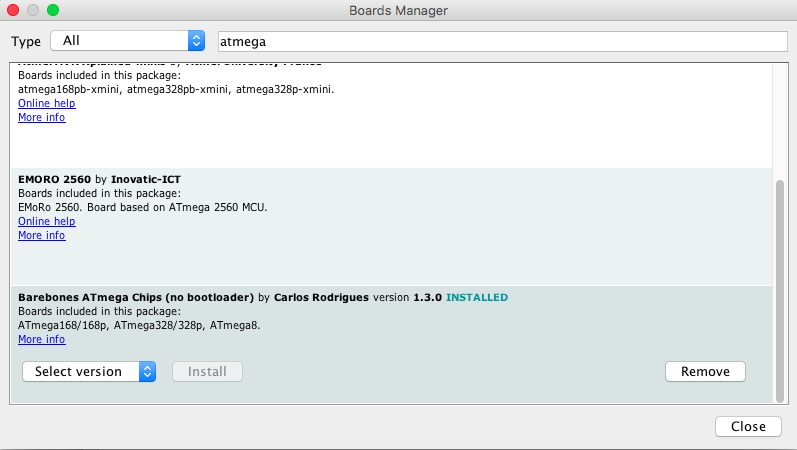Click the boards list vertical scrollbar
The height and width of the screenshot is (450, 797).
[780, 291]
